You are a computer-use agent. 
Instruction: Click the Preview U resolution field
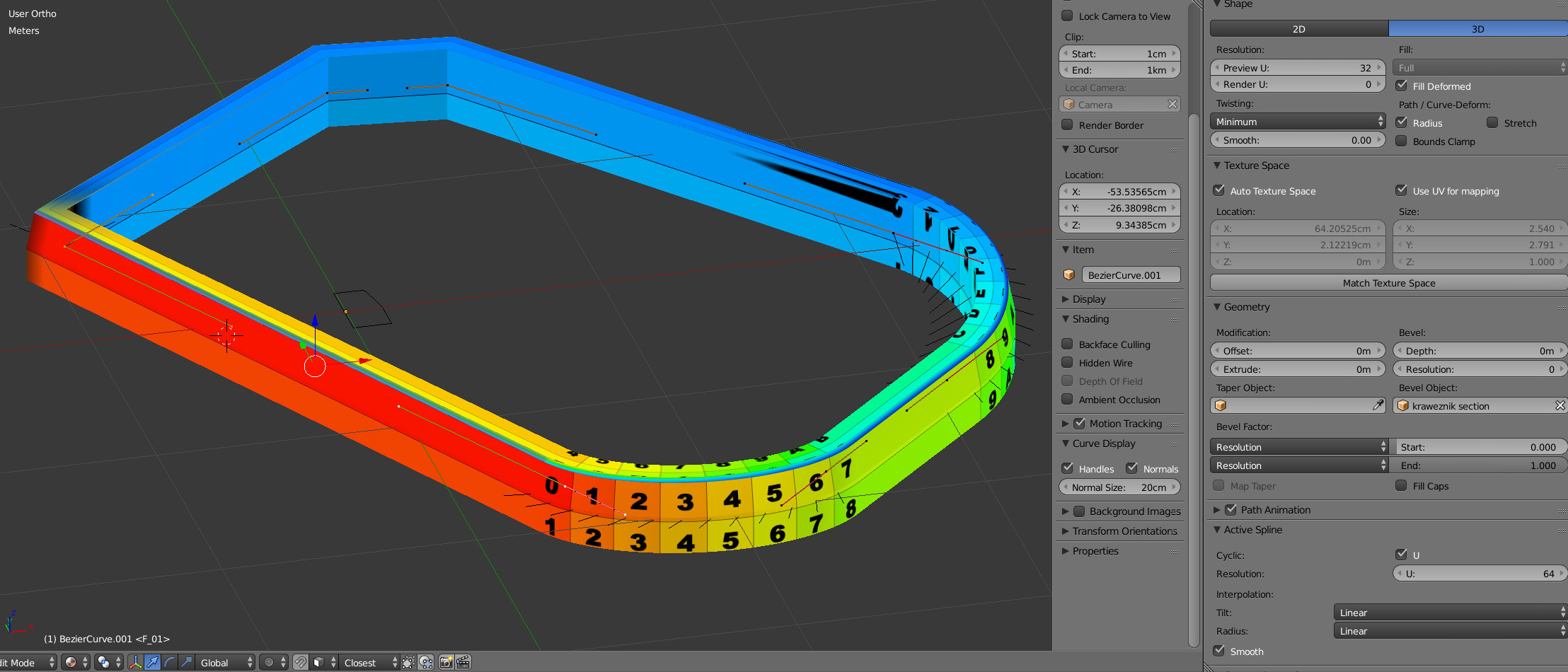1298,68
